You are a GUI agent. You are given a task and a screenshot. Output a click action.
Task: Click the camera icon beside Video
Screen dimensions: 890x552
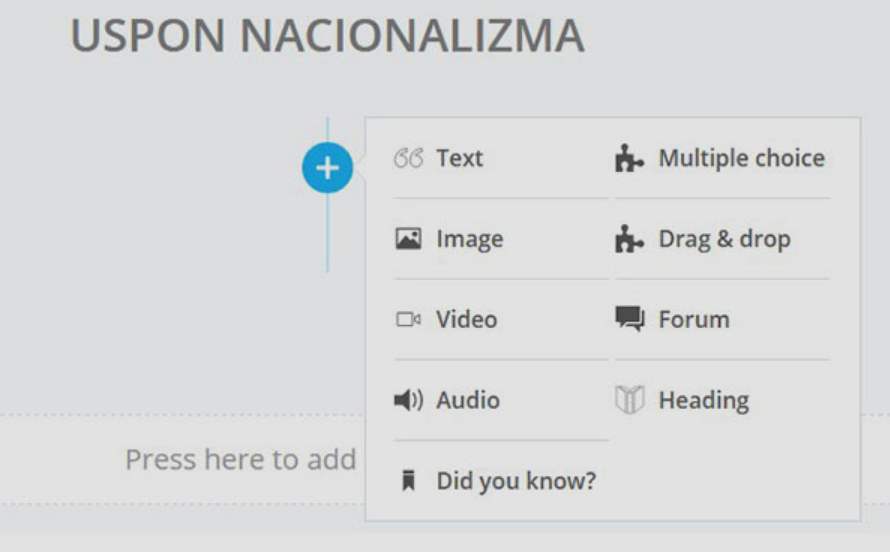point(408,320)
